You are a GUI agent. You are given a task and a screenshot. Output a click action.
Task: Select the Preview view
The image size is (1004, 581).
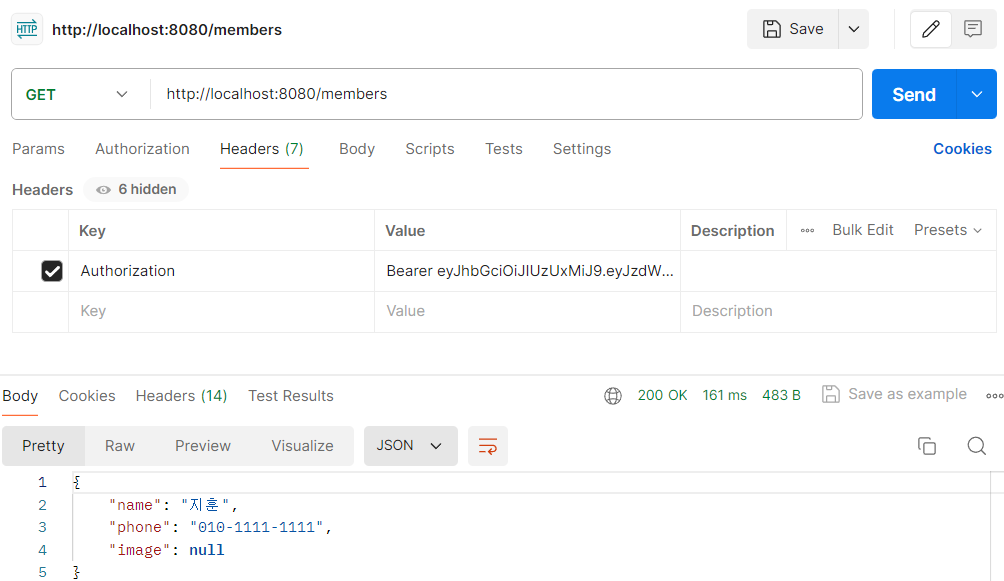click(203, 446)
